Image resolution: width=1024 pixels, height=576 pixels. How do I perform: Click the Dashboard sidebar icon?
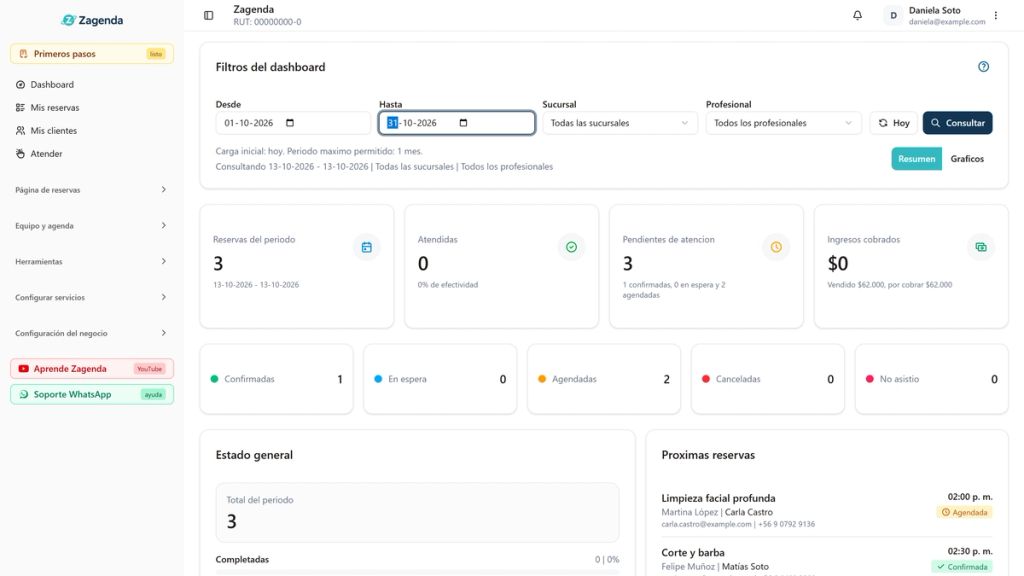coord(20,85)
